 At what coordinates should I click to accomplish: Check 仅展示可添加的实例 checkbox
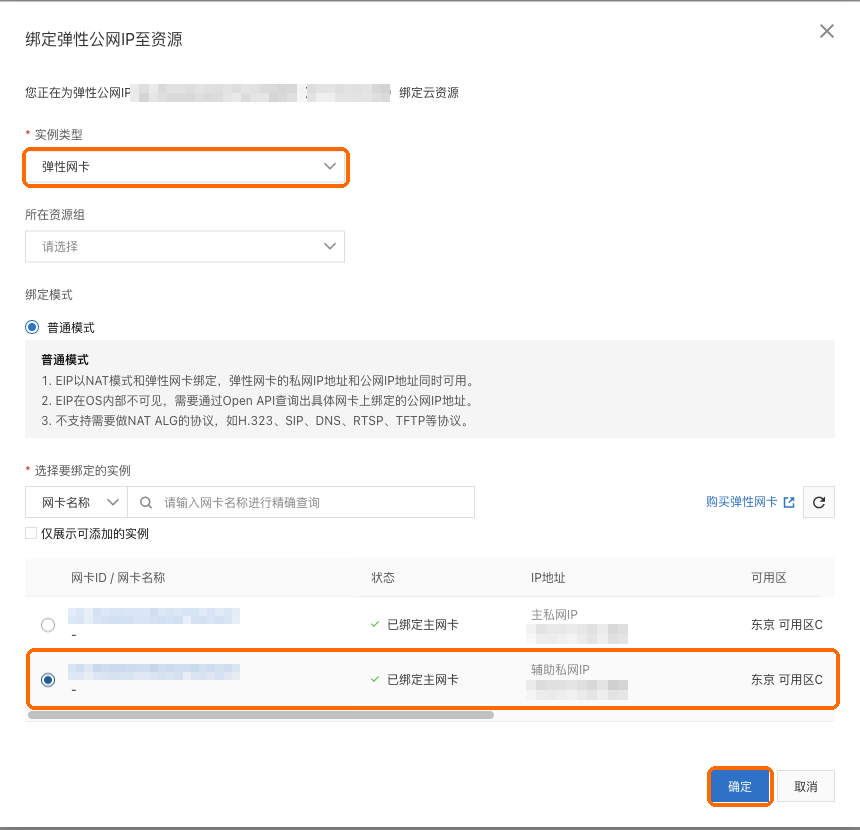click(x=31, y=533)
